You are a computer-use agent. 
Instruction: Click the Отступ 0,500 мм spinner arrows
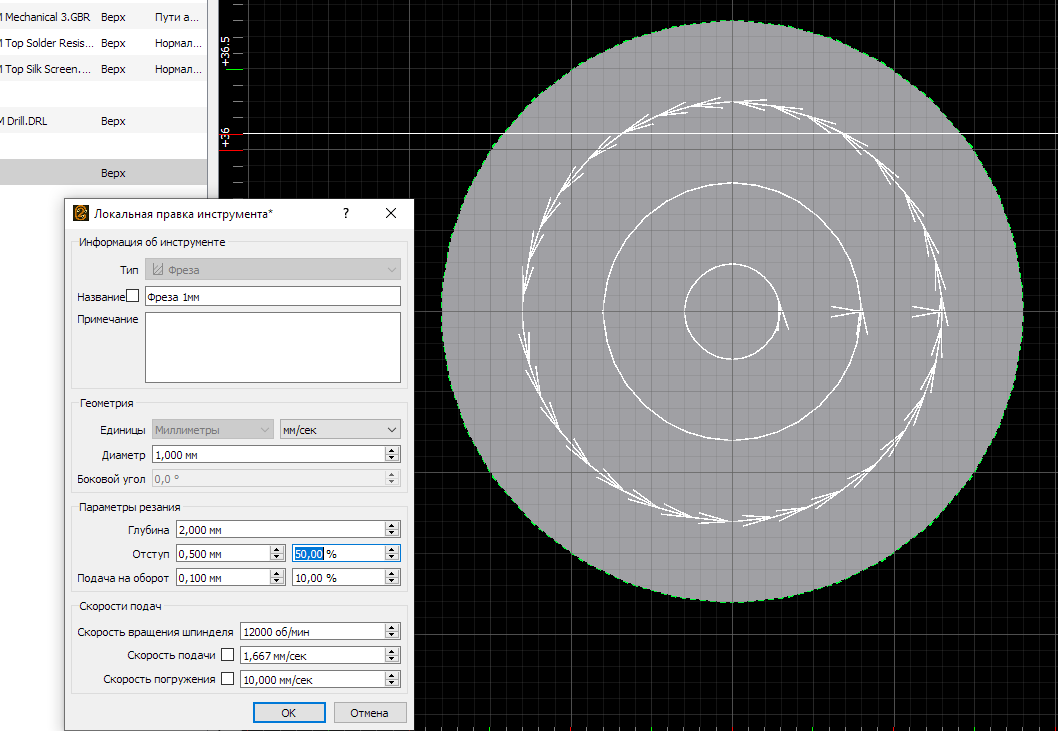[x=276, y=553]
